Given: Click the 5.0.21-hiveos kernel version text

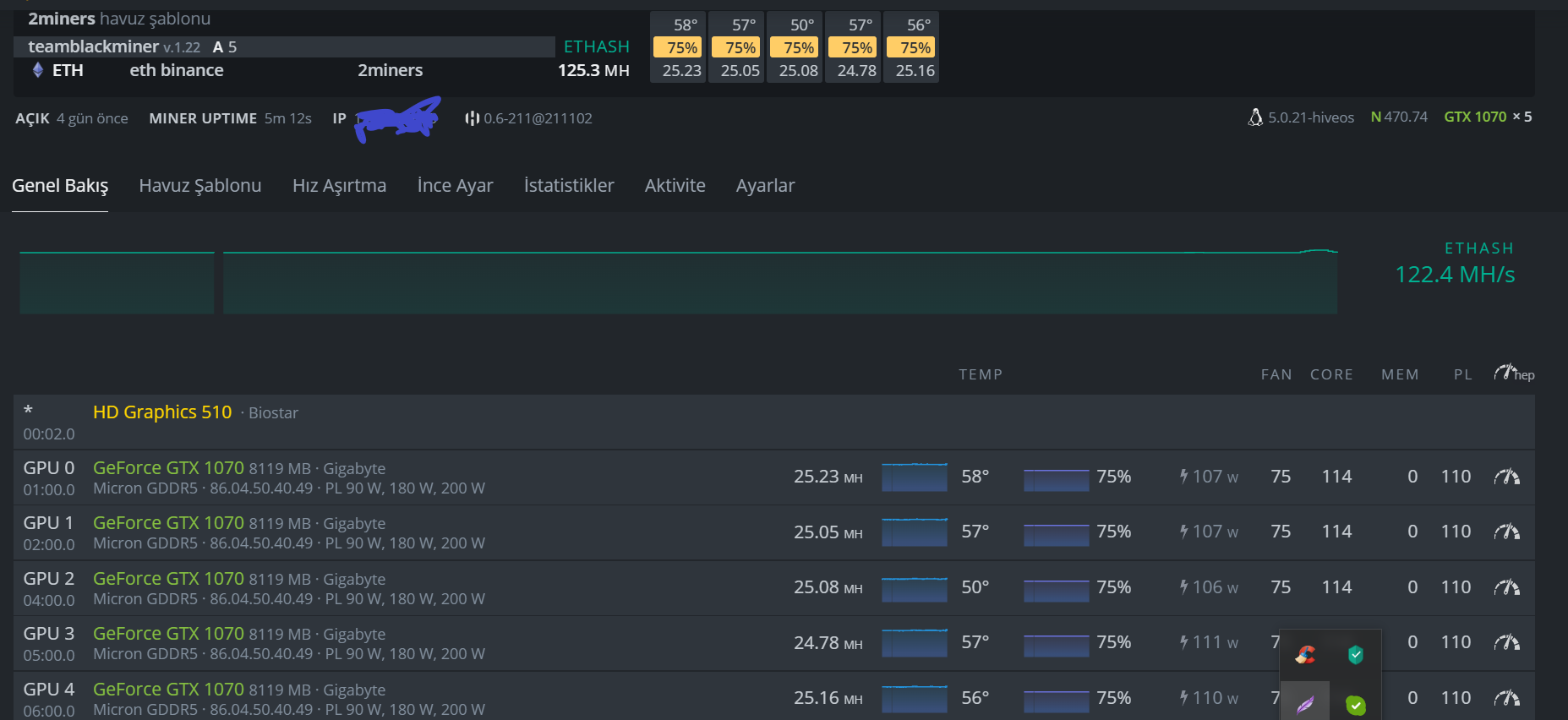Looking at the screenshot, I should (x=1311, y=117).
